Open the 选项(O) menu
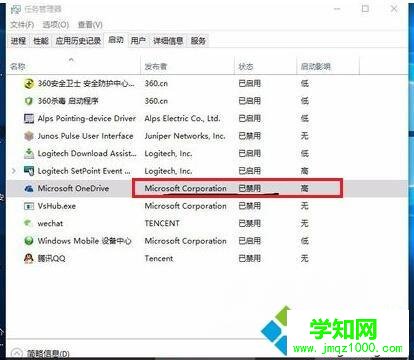Screen dimensions: 414x360 (x=56, y=25)
